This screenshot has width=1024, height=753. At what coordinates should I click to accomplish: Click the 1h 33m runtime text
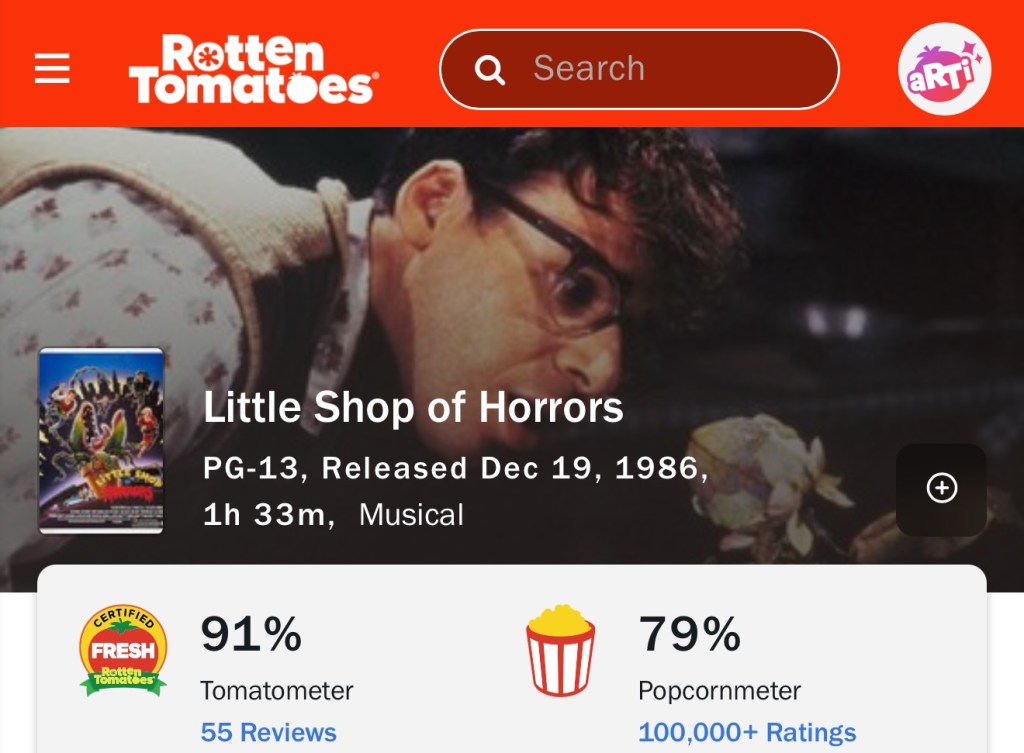(263, 515)
